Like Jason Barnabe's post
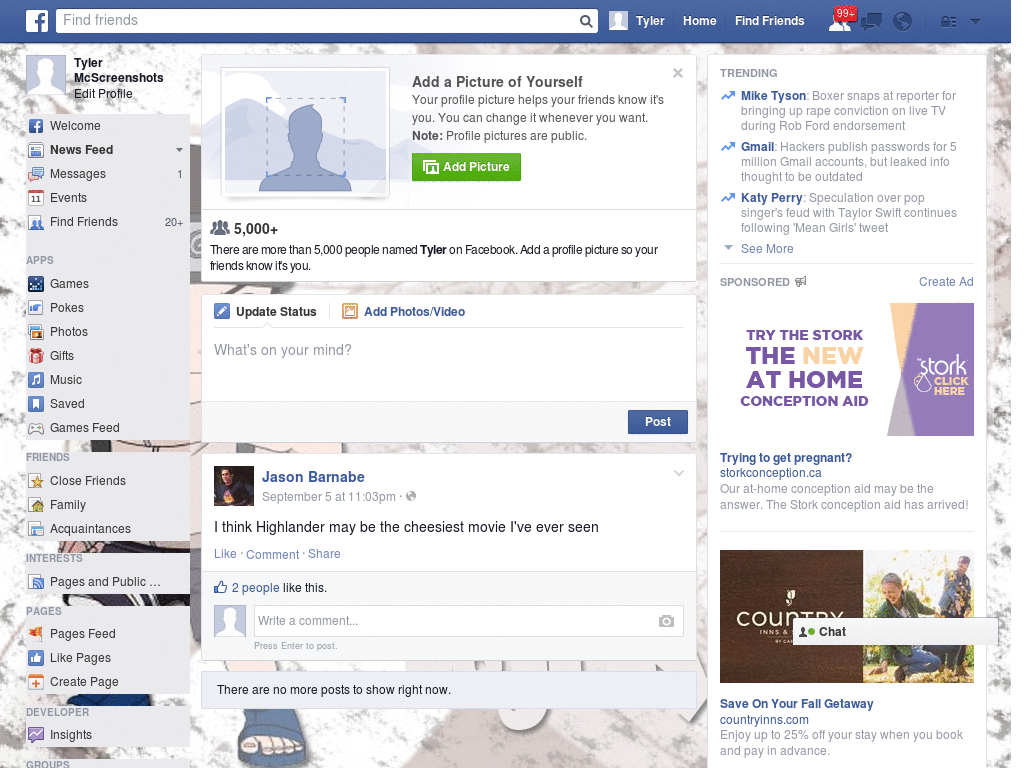 (225, 554)
